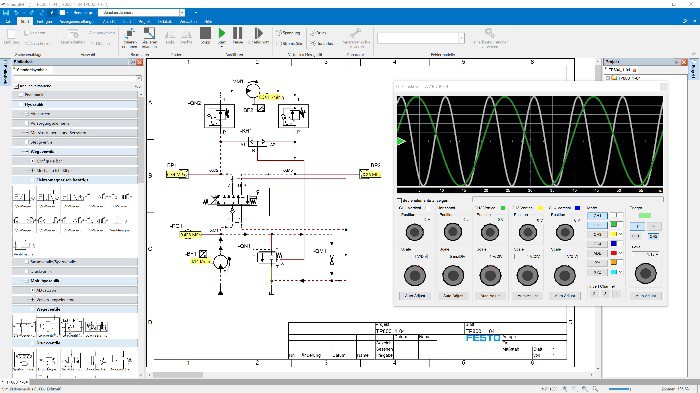Click the zoom-in magnifier in the status bar

coord(565,389)
